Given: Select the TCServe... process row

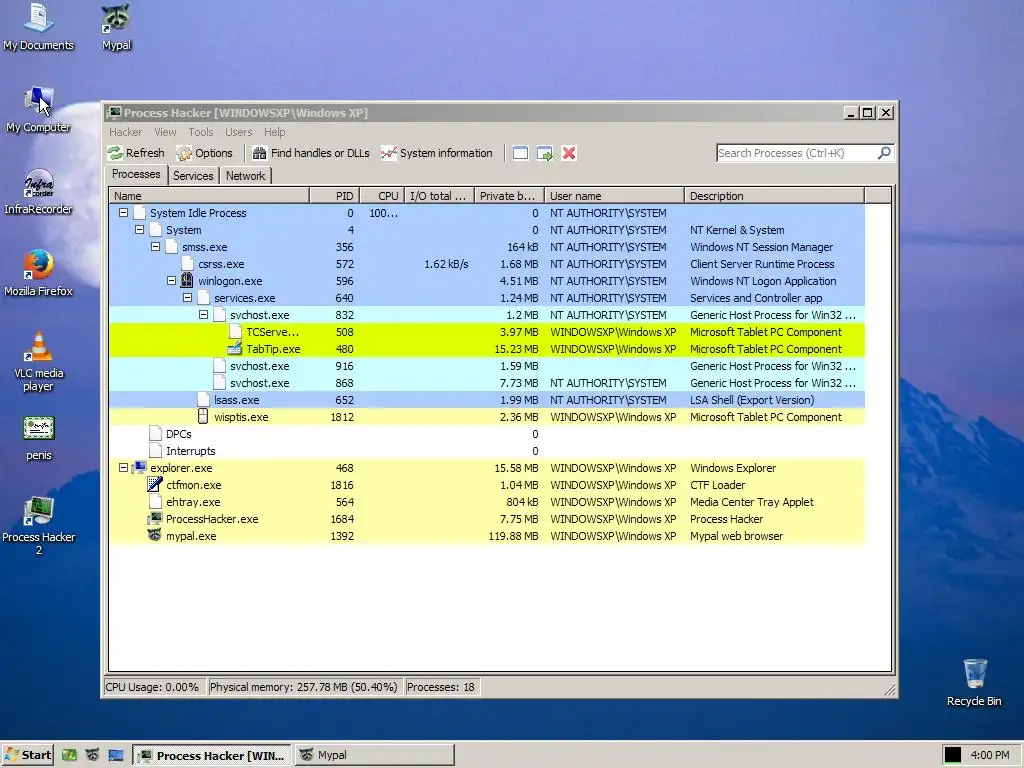Looking at the screenshot, I should [x=487, y=332].
